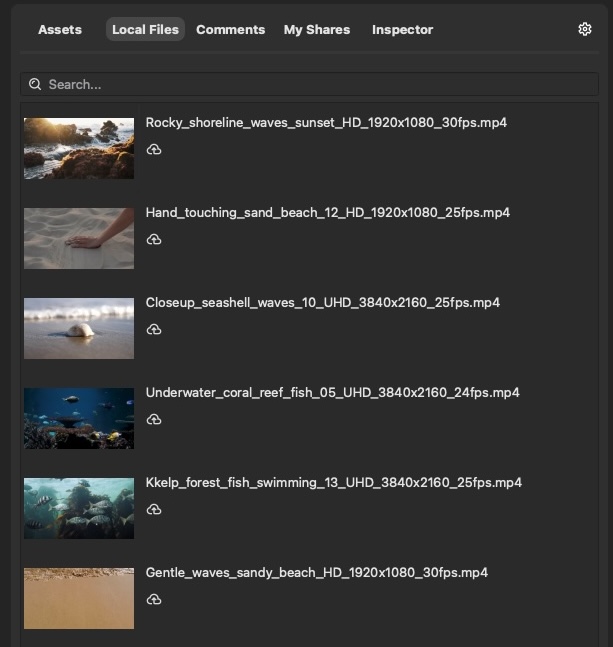Click cloud icon for Underwater_coral_reef_fish file
613x647 pixels.
click(154, 420)
